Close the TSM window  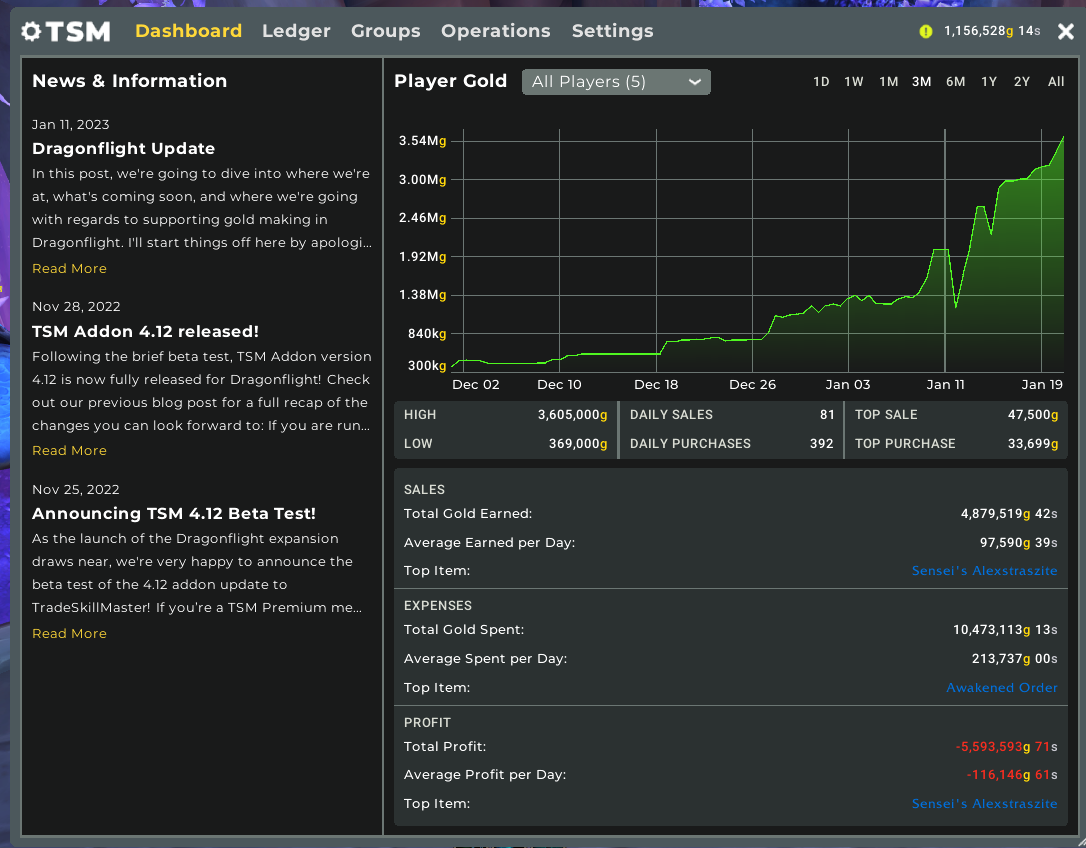(1066, 31)
